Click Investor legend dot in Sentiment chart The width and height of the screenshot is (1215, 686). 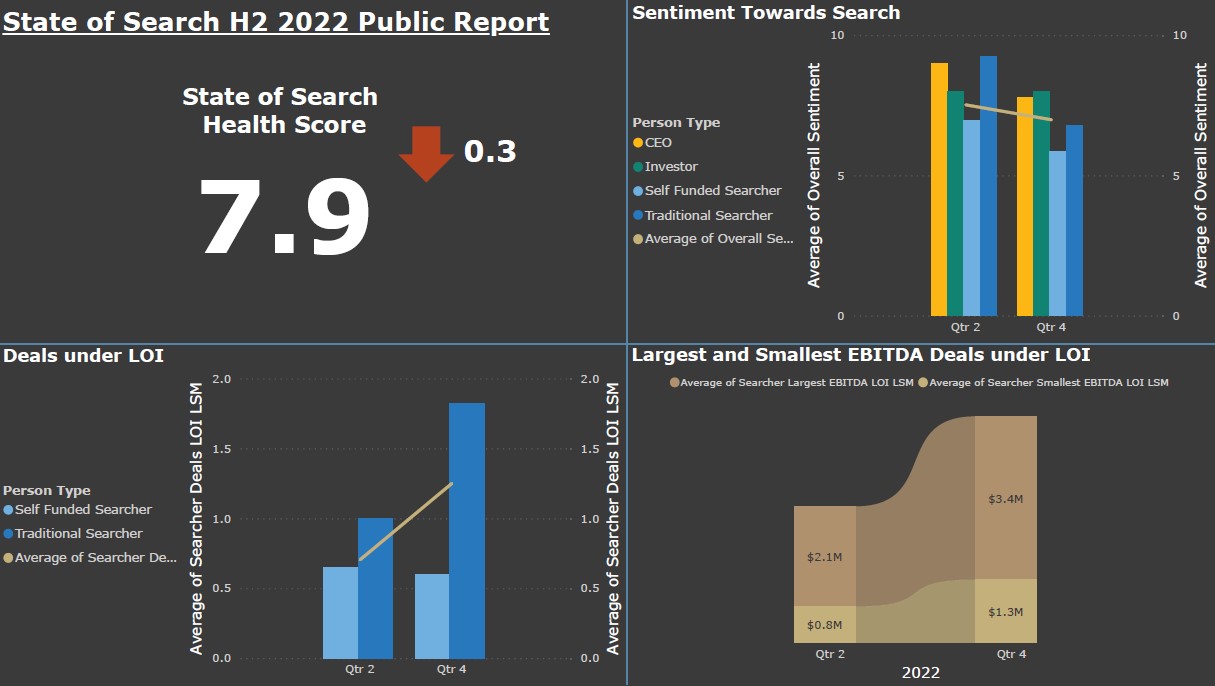(x=638, y=167)
